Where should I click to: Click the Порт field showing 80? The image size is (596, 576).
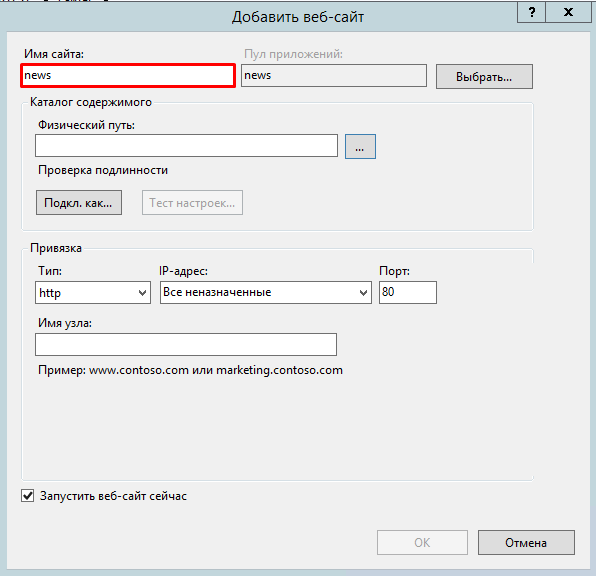408,292
